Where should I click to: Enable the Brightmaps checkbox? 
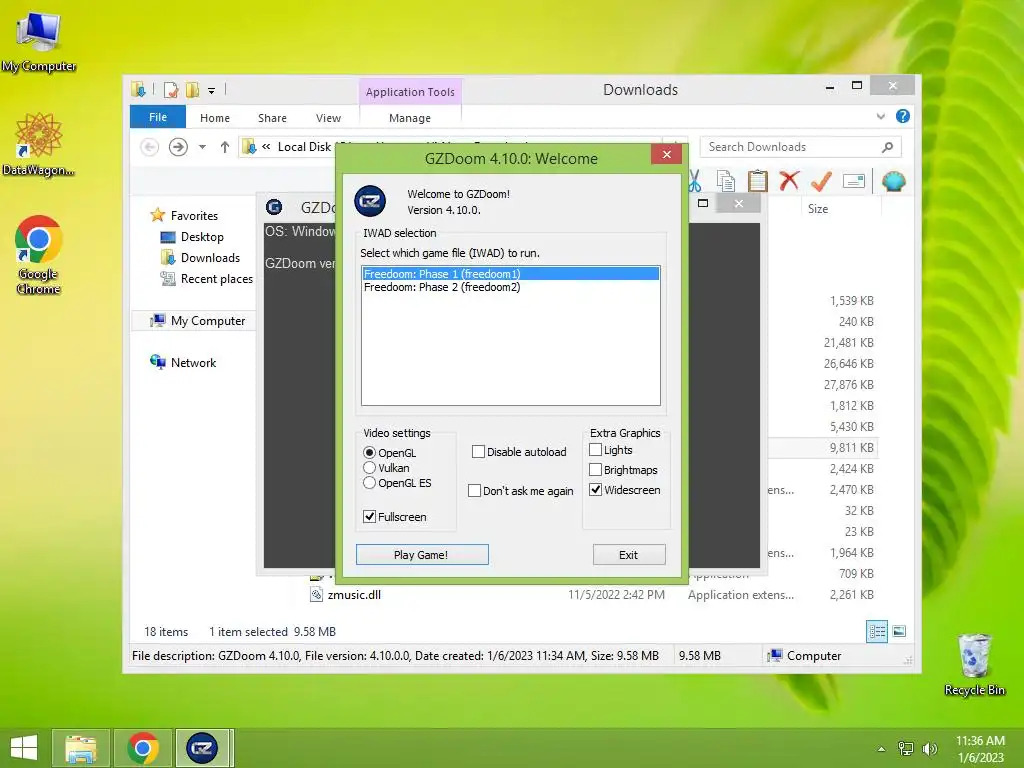596,470
